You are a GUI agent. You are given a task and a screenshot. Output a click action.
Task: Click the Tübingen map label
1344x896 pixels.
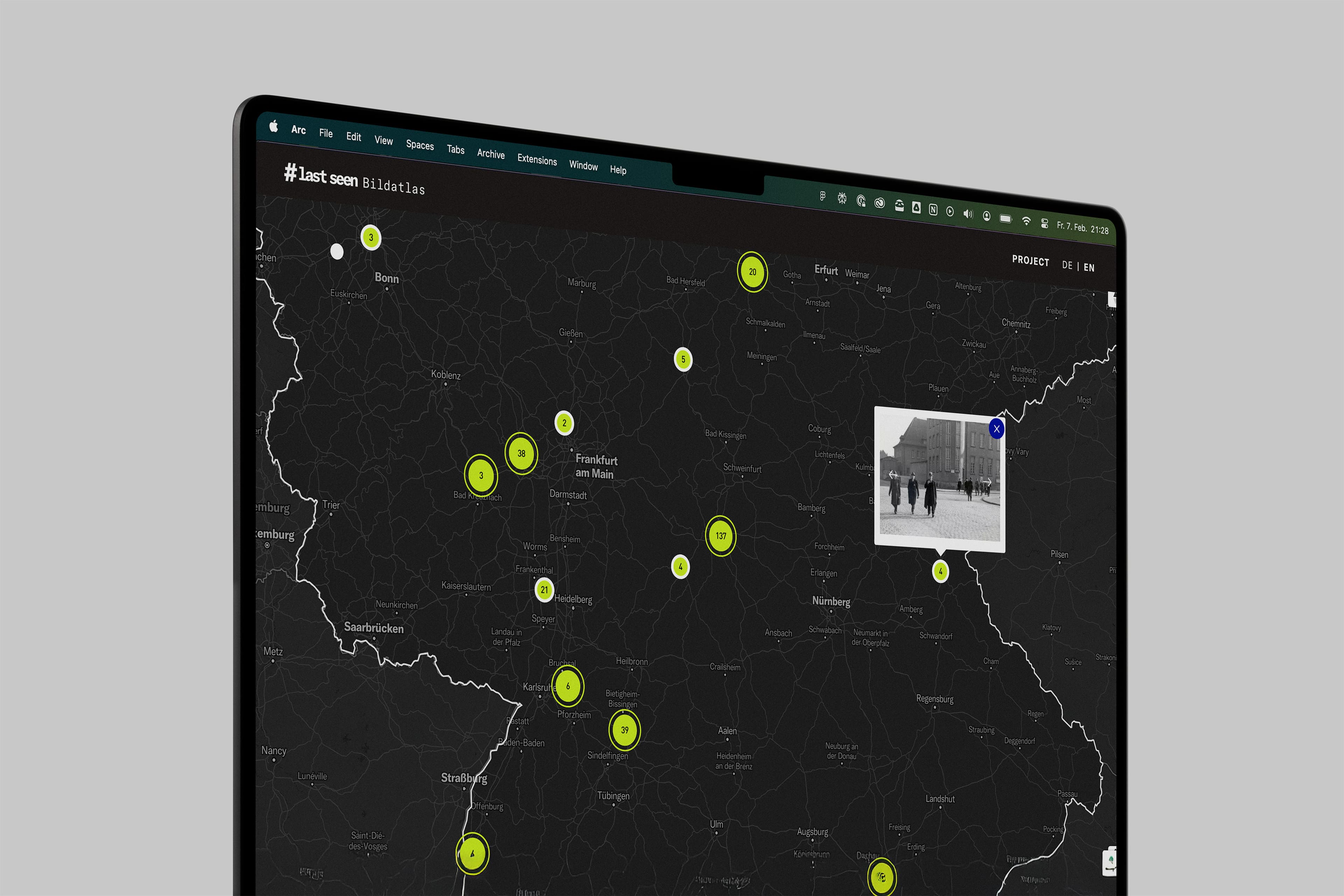click(x=613, y=796)
